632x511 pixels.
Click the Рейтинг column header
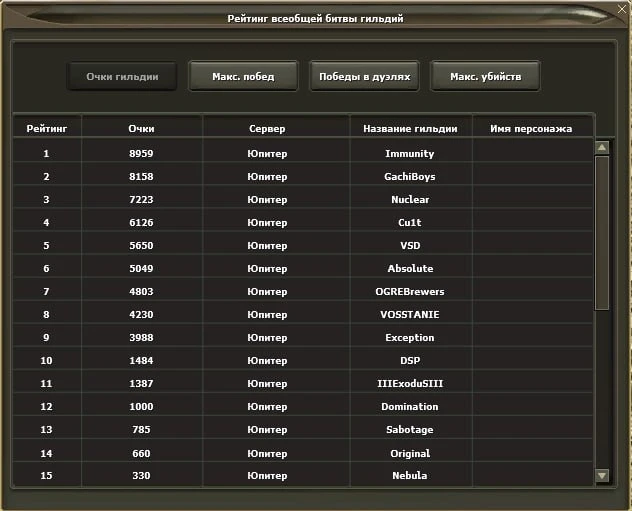coord(47,129)
